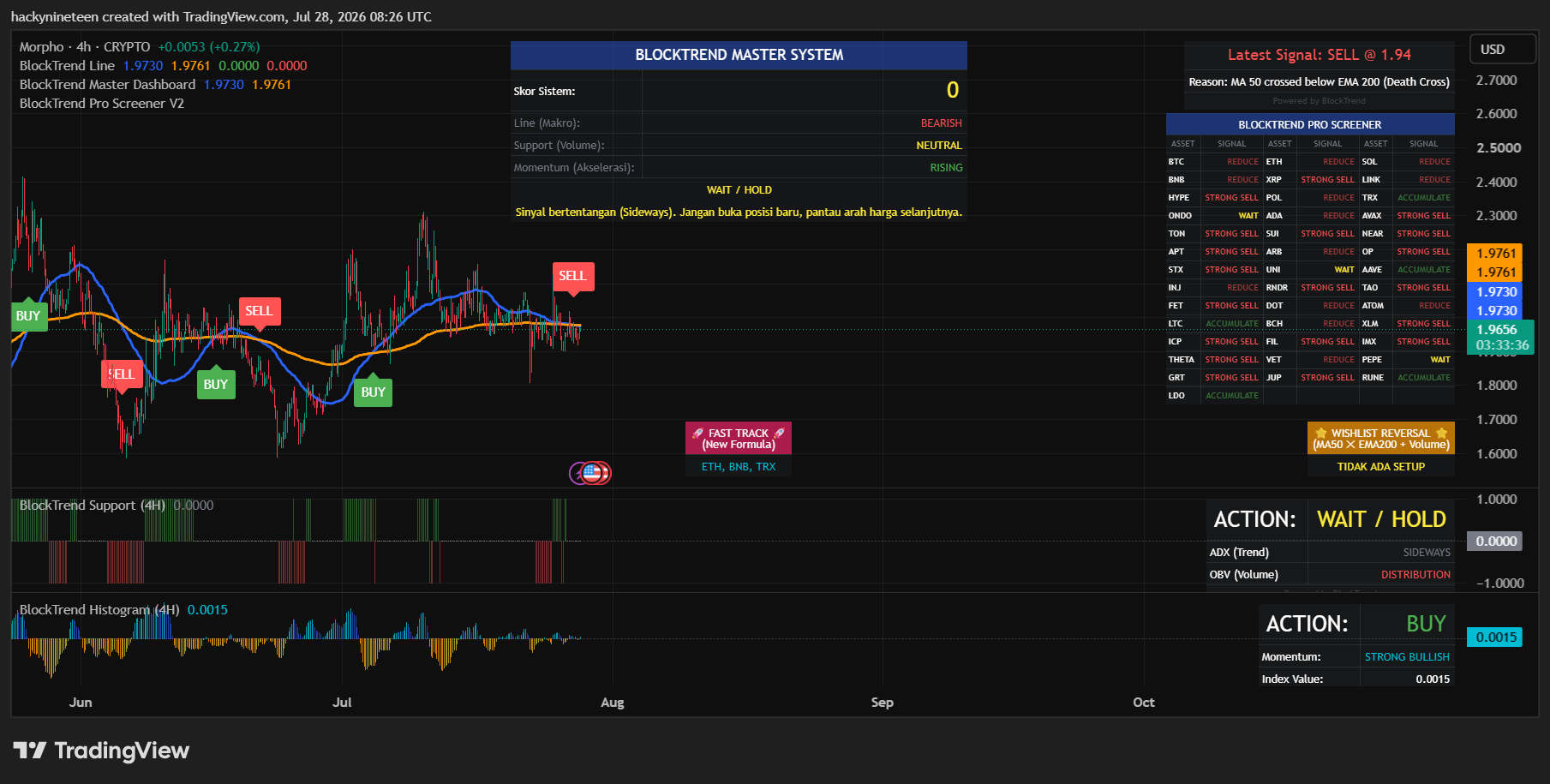
Task: Click the Latest Signal SELL @ 1.94 text
Action: coord(1319,55)
